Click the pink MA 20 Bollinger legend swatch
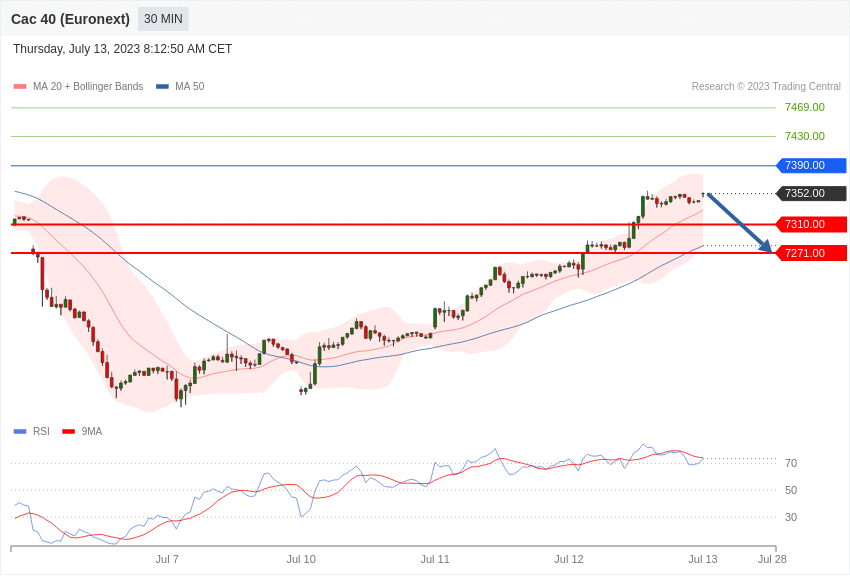850x576 pixels. tap(20, 87)
